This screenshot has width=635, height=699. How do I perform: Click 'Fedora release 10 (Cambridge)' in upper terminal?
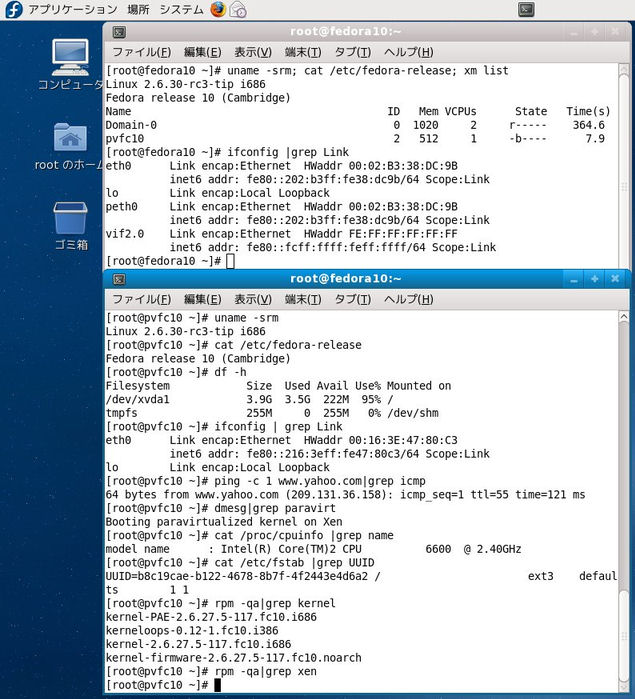coord(198,98)
